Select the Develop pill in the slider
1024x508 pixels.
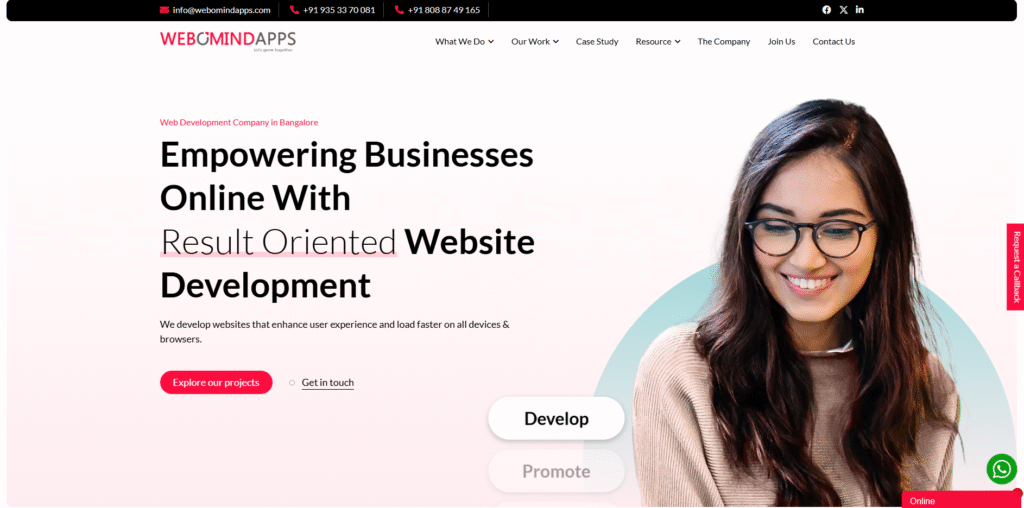pyautogui.click(x=556, y=419)
